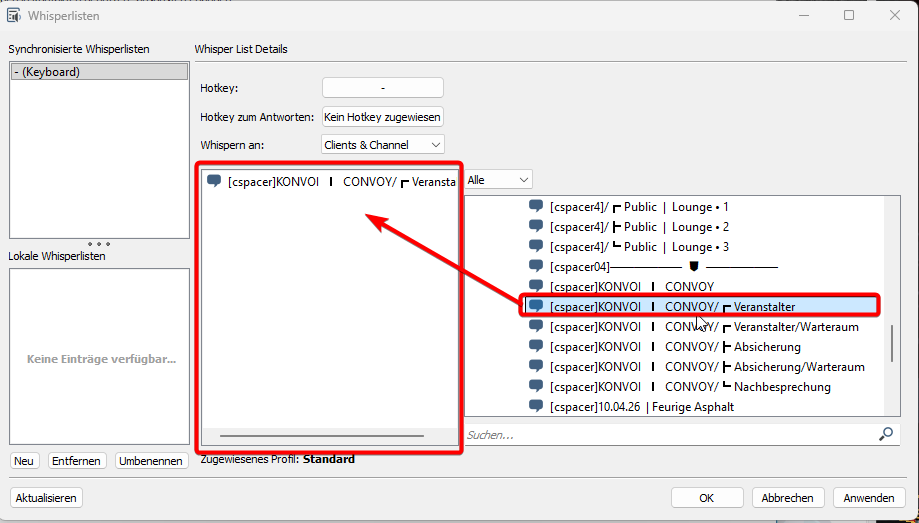Click the Hotkey assignment button

[382, 88]
